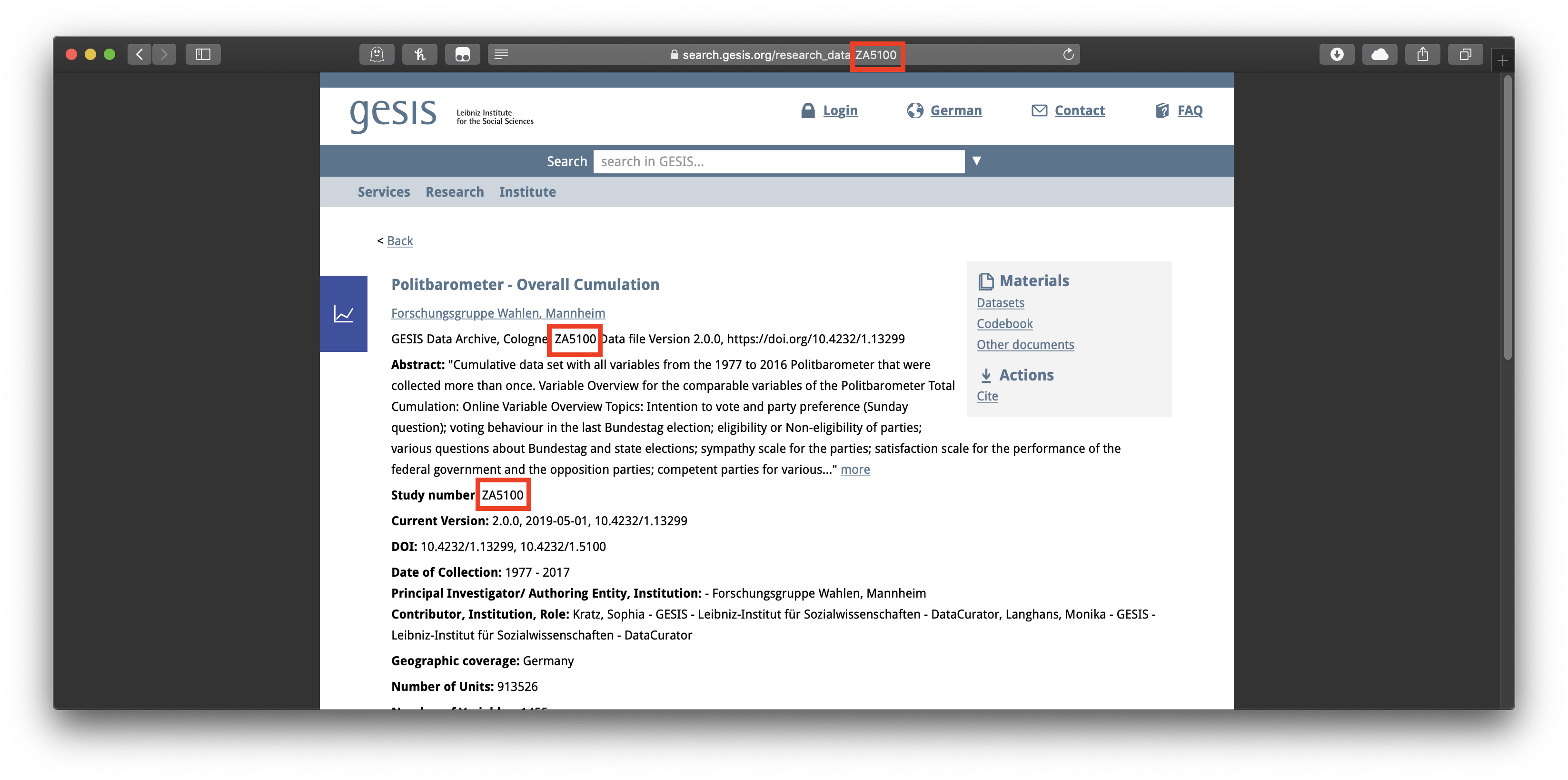
Task: Click the Number of Units 913526 text
Action: [465, 686]
